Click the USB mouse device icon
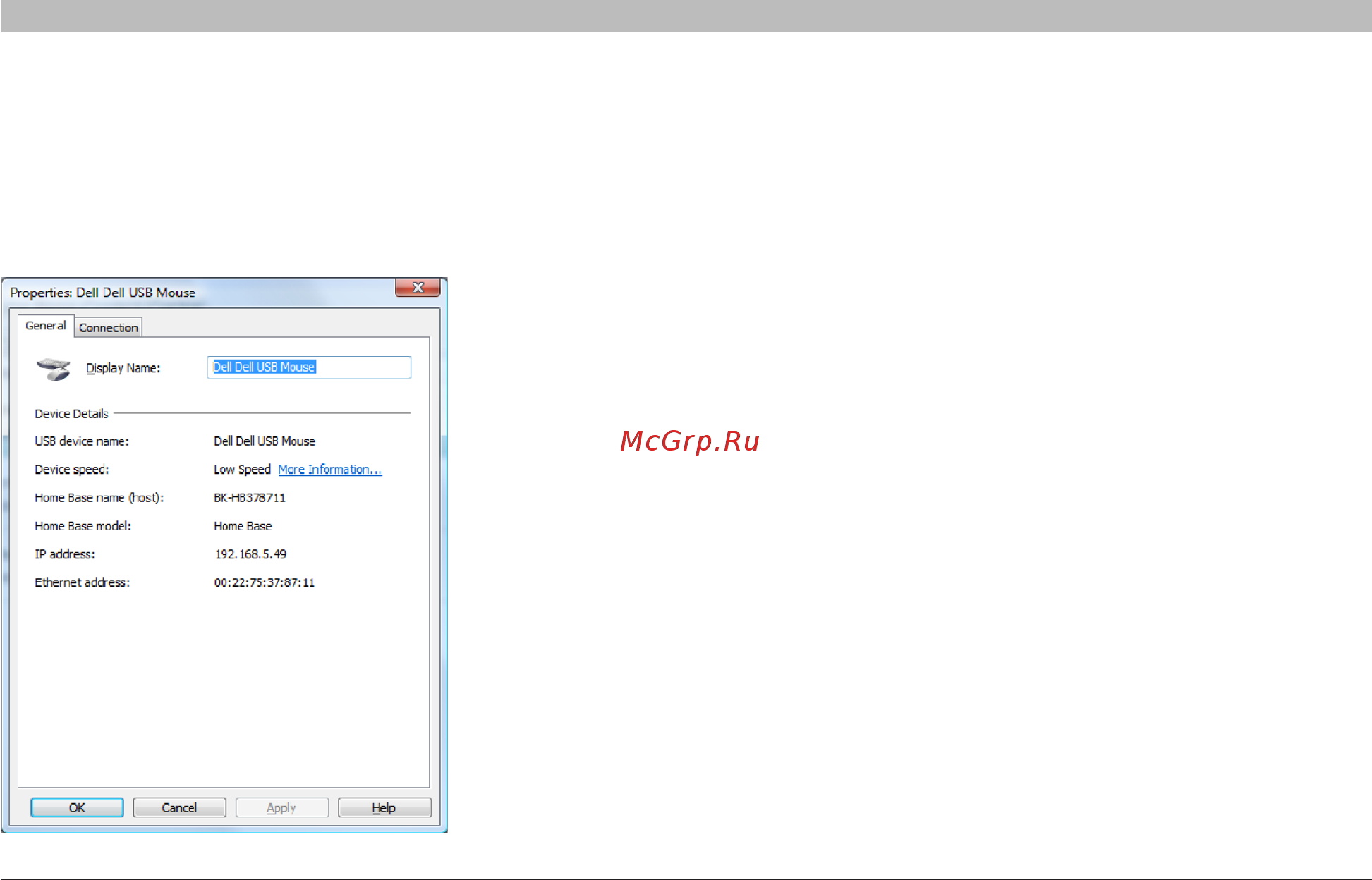 tap(54, 369)
